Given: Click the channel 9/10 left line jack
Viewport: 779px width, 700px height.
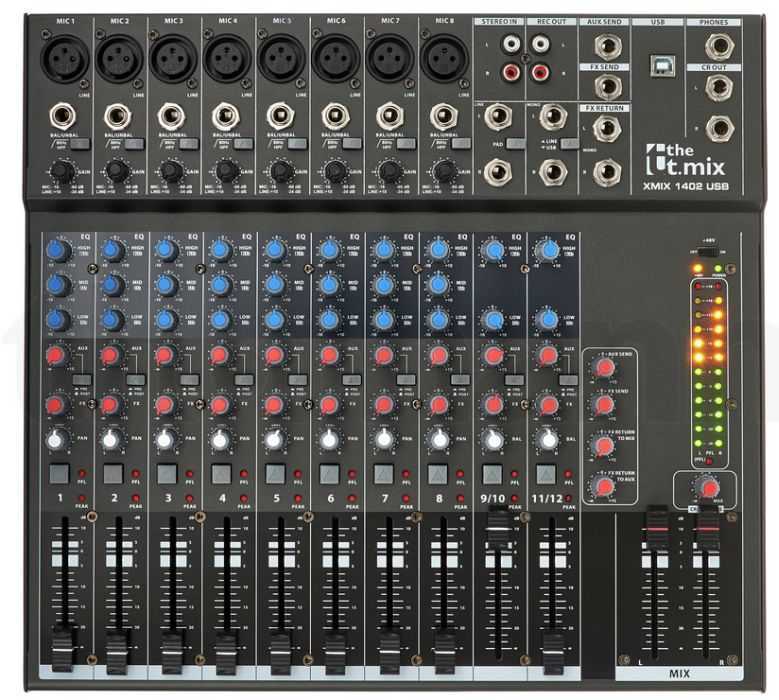Looking at the screenshot, I should 498,116.
